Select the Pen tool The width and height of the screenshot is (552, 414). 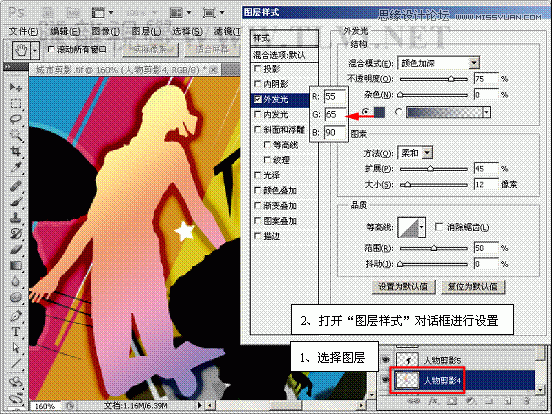(15, 316)
